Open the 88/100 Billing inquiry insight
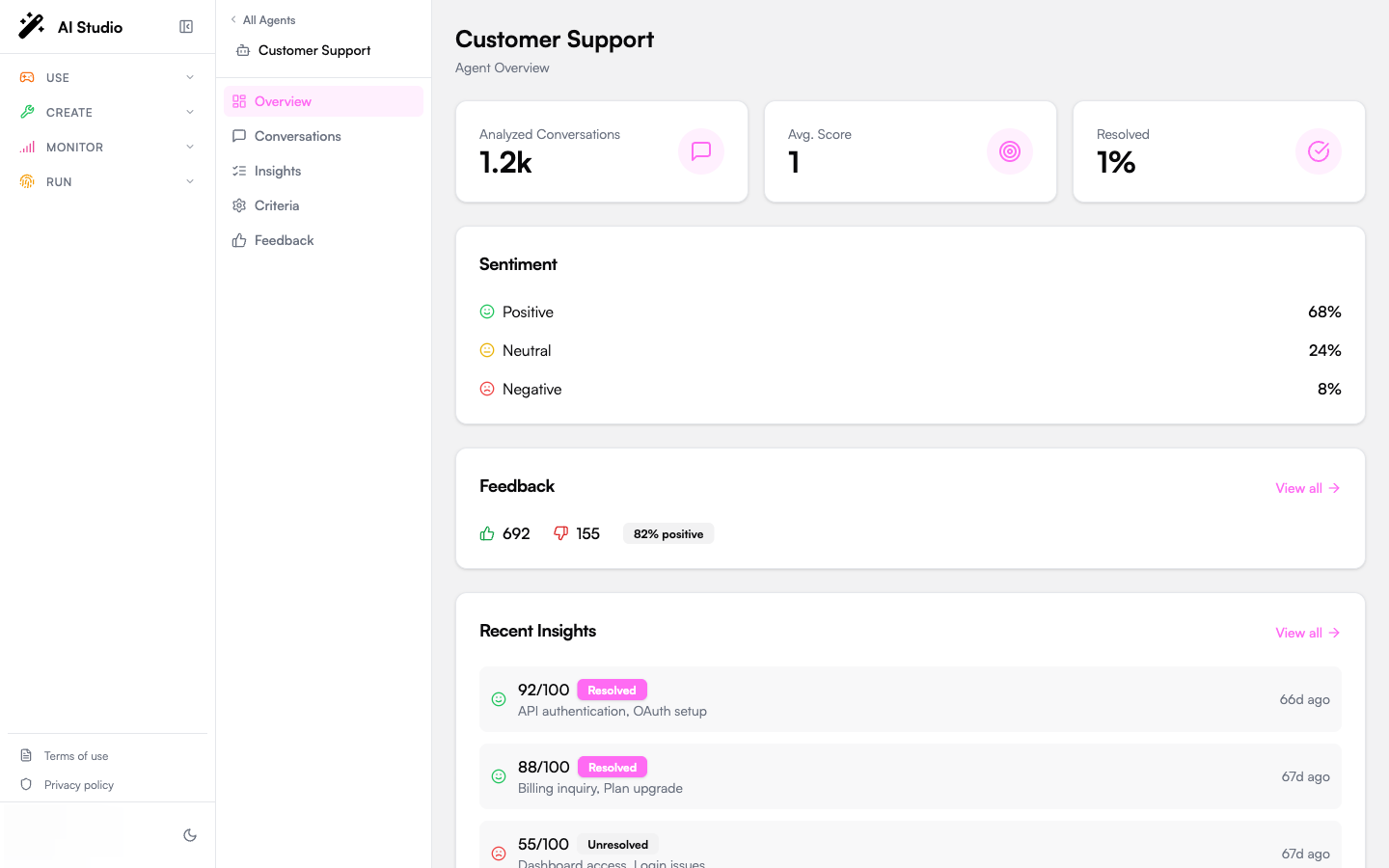The image size is (1389, 868). (910, 776)
